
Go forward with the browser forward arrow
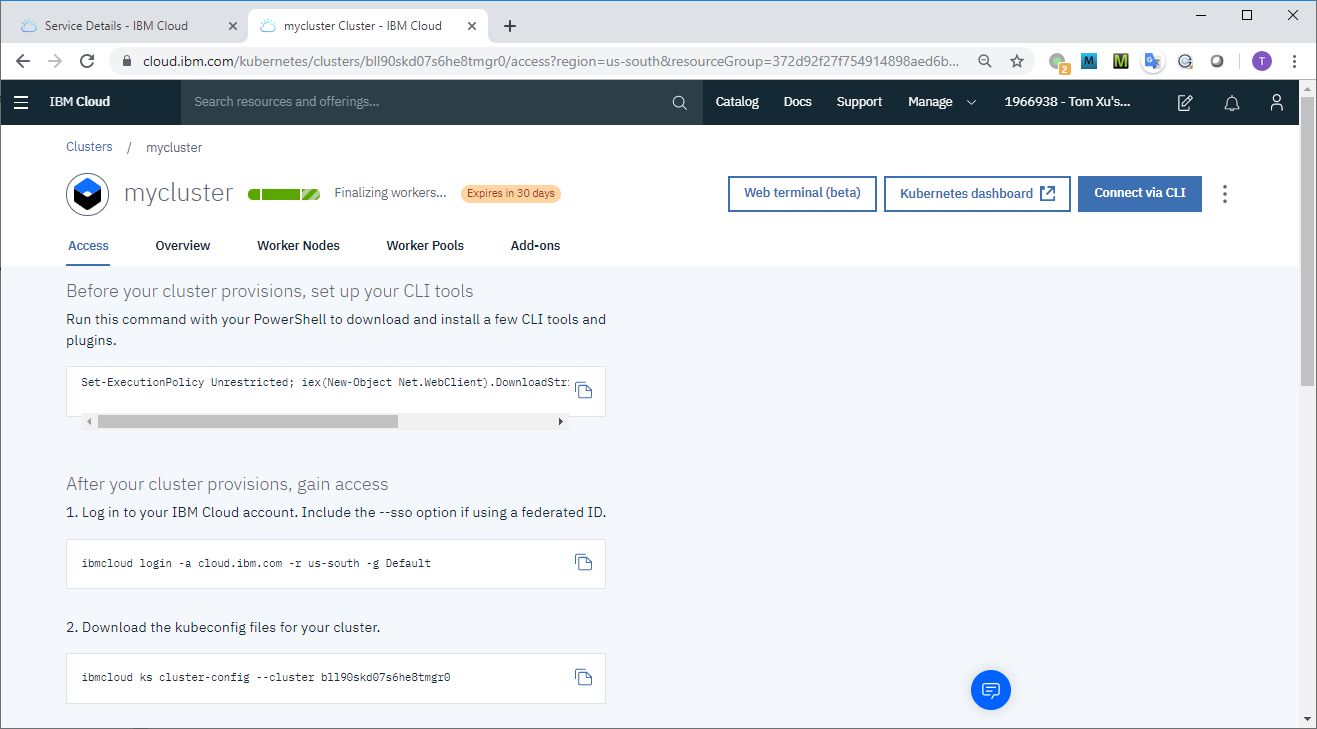coord(55,61)
